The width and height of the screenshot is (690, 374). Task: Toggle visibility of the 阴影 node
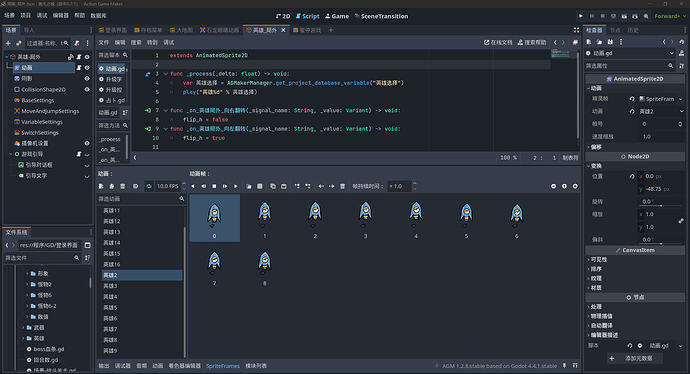87,78
